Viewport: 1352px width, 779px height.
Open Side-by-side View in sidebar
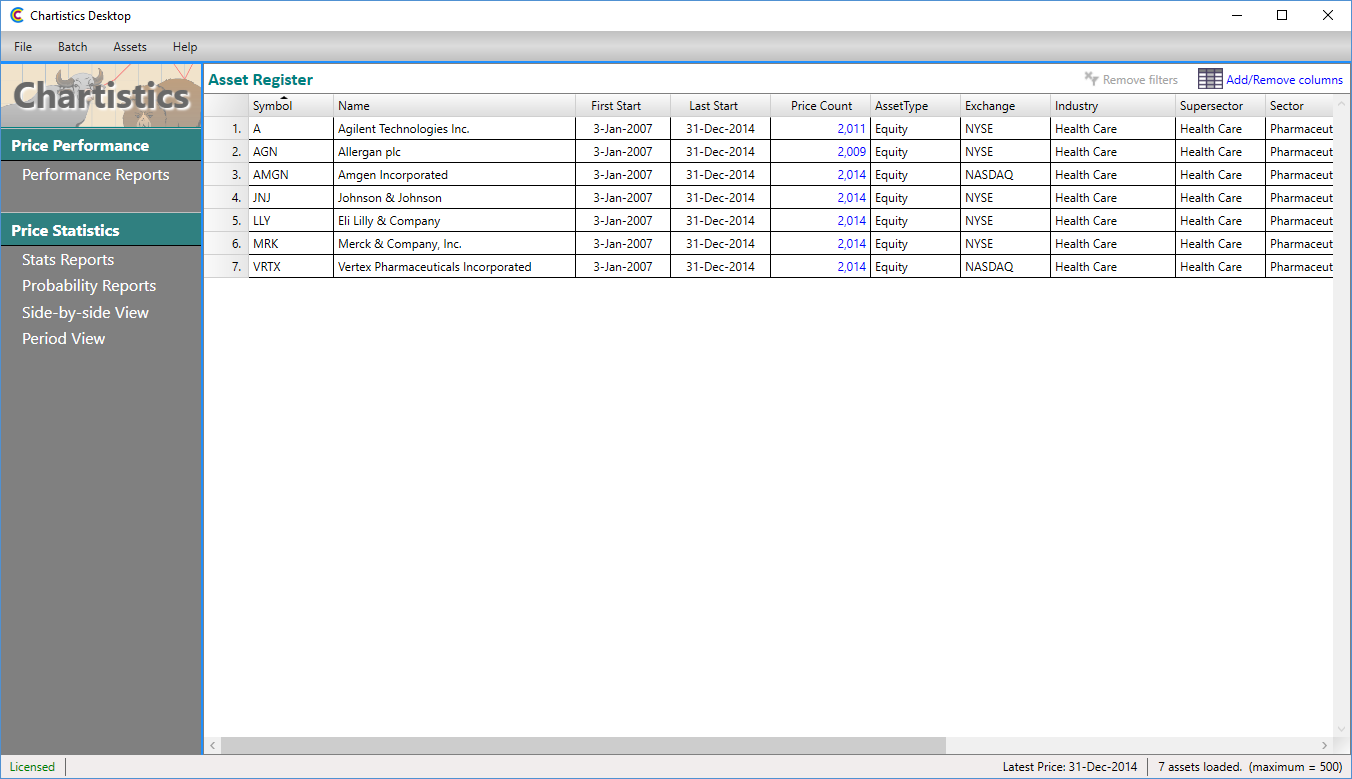click(85, 313)
